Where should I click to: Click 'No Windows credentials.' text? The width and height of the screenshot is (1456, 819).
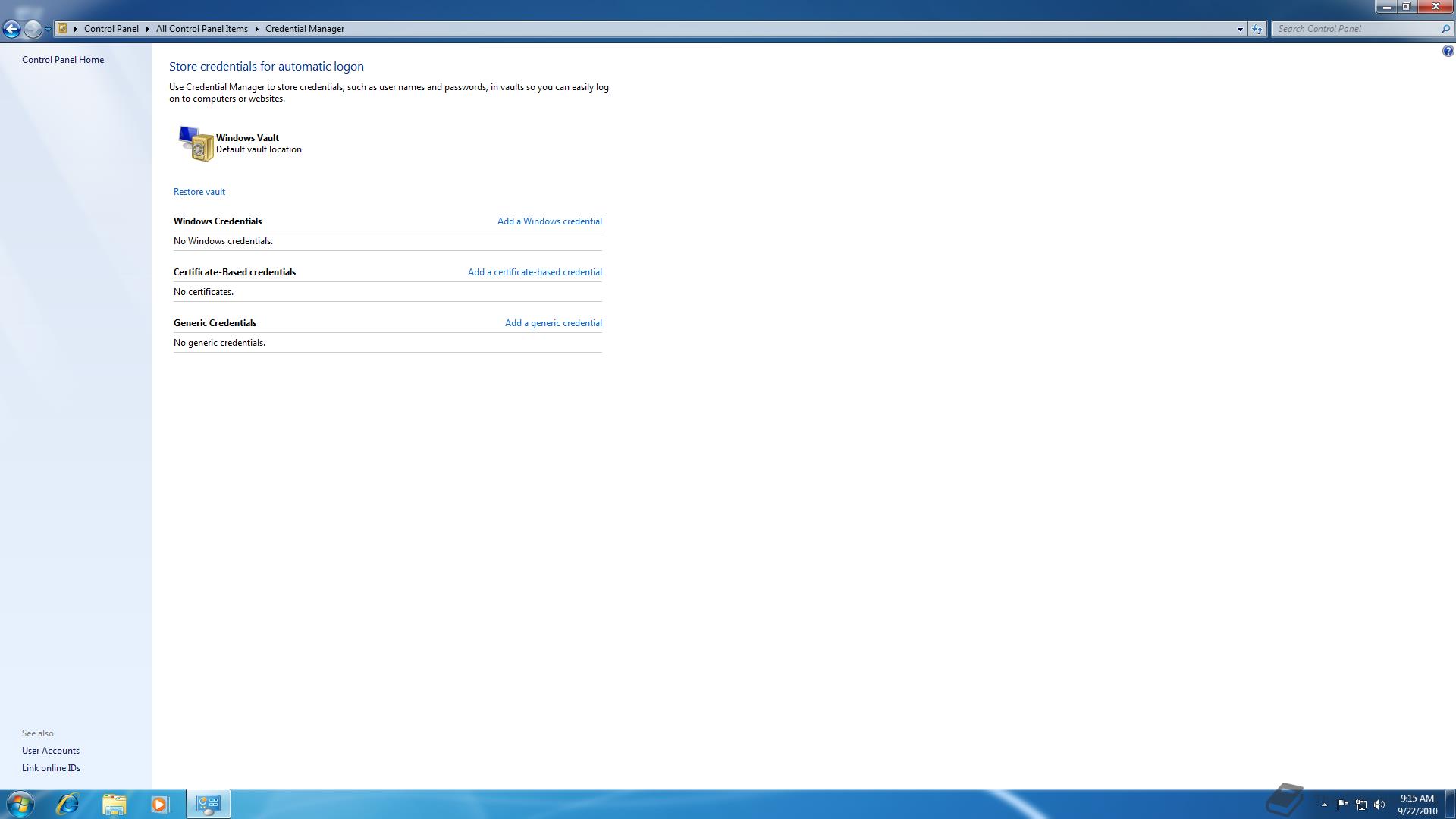pos(223,241)
